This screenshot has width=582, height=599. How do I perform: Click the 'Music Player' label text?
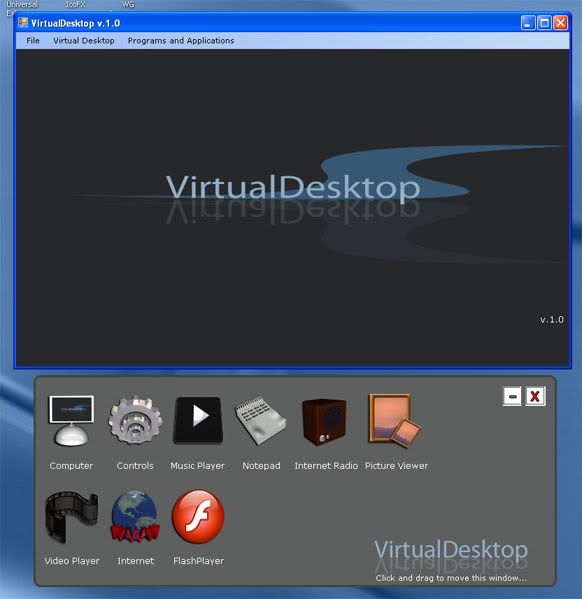(198, 466)
